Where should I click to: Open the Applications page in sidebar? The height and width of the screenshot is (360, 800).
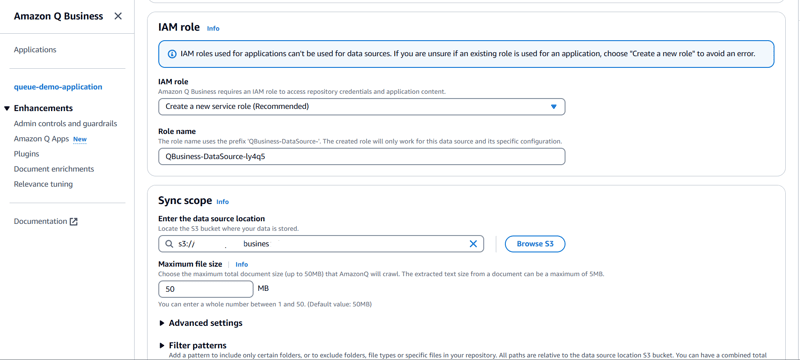(x=35, y=49)
